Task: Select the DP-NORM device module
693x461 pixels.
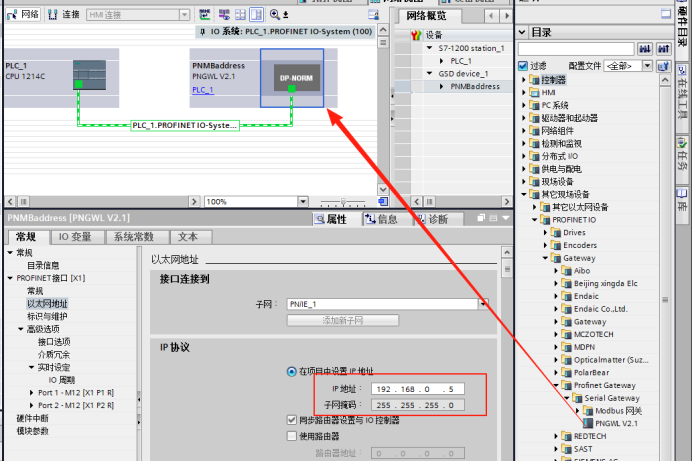Action: 296,78
